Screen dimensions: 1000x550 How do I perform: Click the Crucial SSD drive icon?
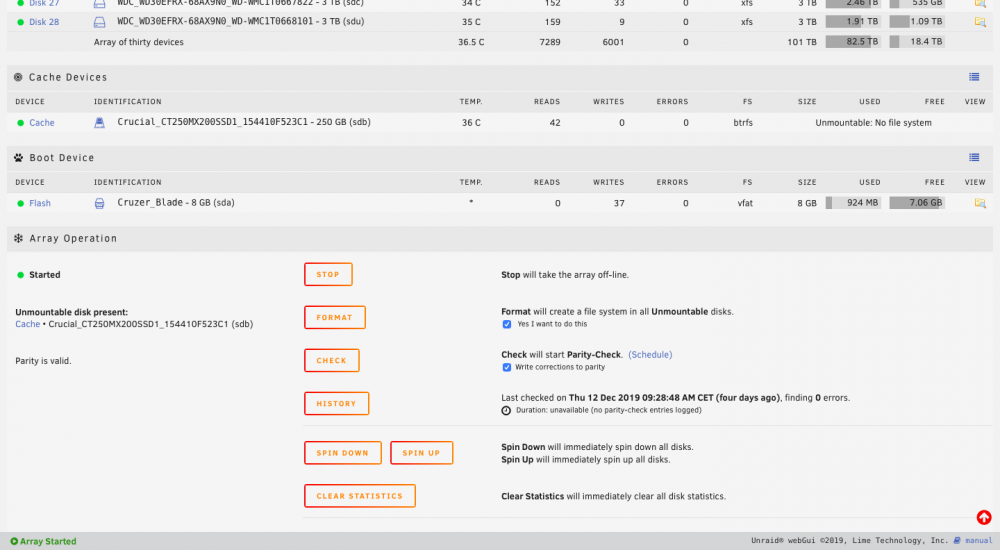[x=99, y=123]
